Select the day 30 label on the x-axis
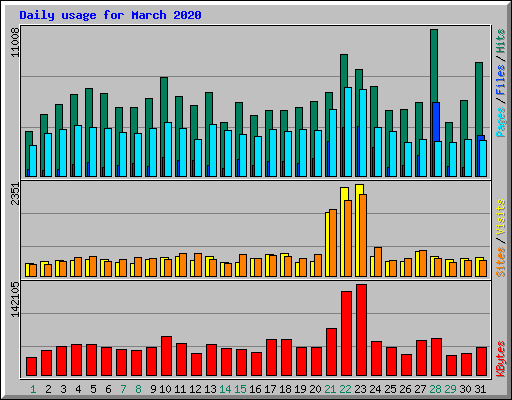 point(465,389)
